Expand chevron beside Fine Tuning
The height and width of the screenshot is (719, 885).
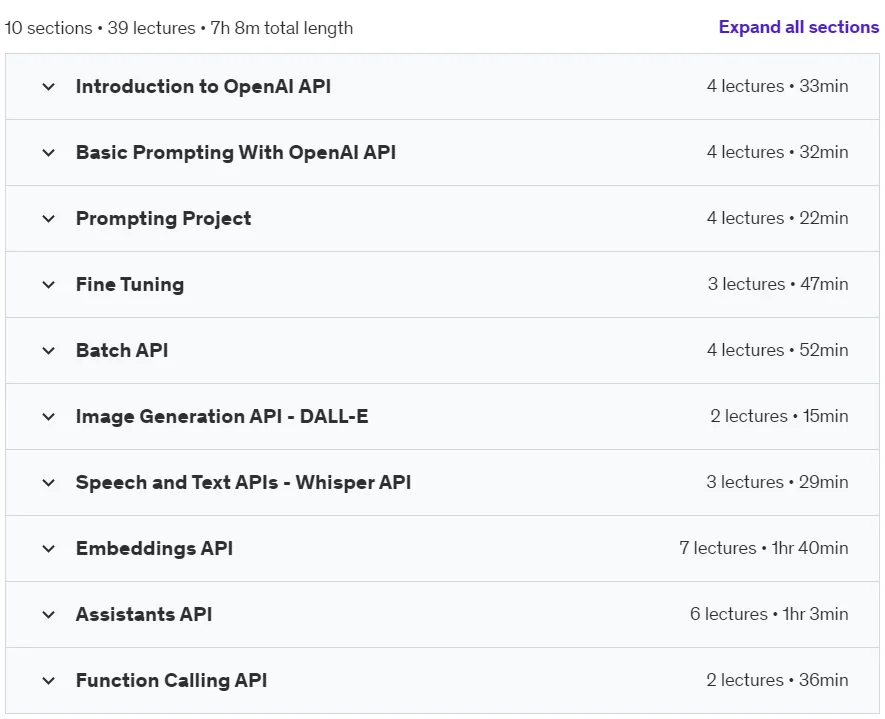[49, 285]
